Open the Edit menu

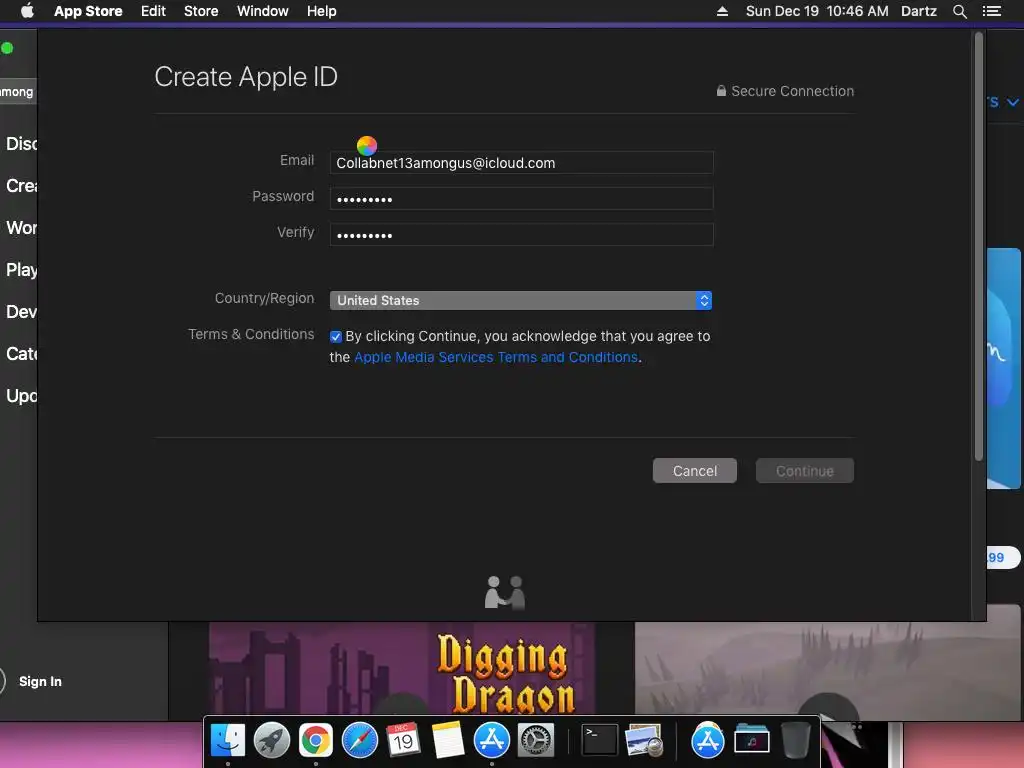coord(153,11)
